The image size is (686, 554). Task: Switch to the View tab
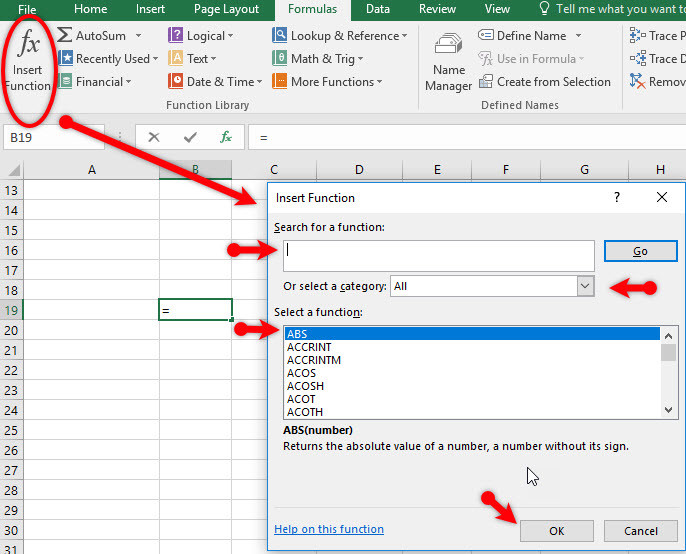[x=497, y=9]
